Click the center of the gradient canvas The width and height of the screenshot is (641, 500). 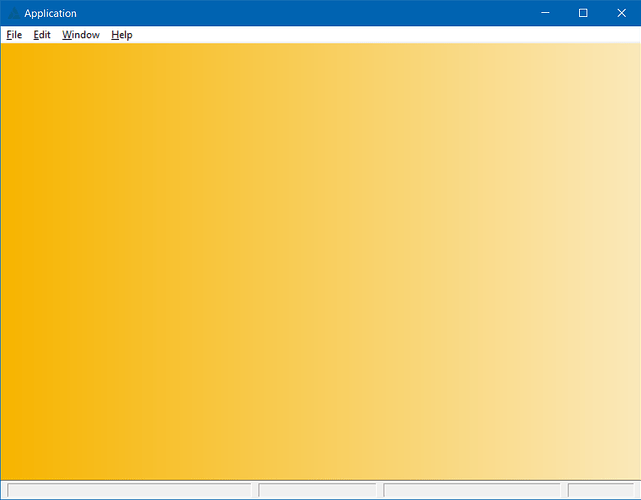point(320,262)
